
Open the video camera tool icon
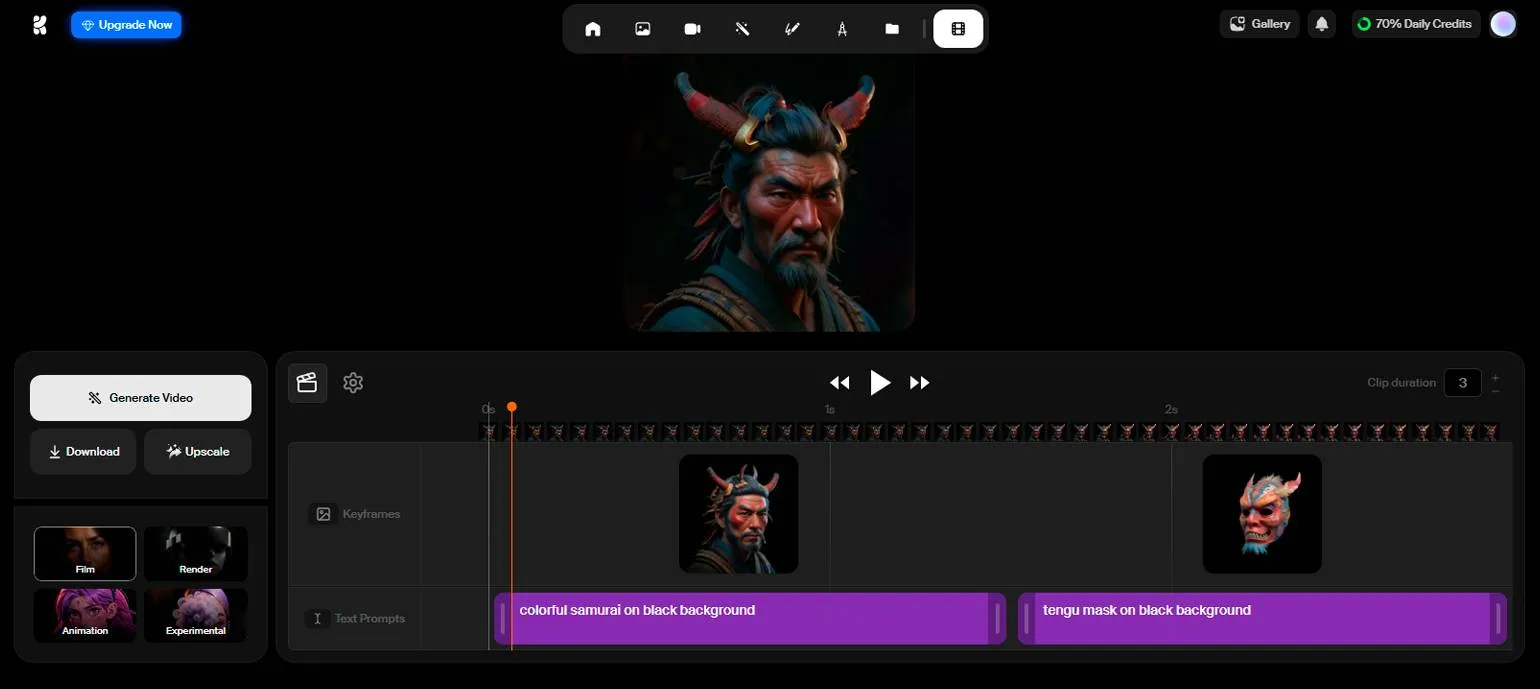pyautogui.click(x=692, y=29)
